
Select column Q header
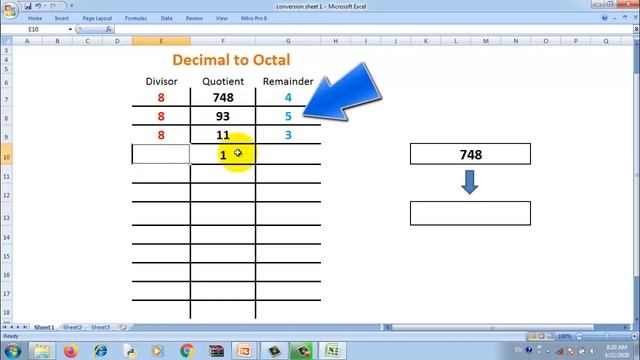point(606,41)
